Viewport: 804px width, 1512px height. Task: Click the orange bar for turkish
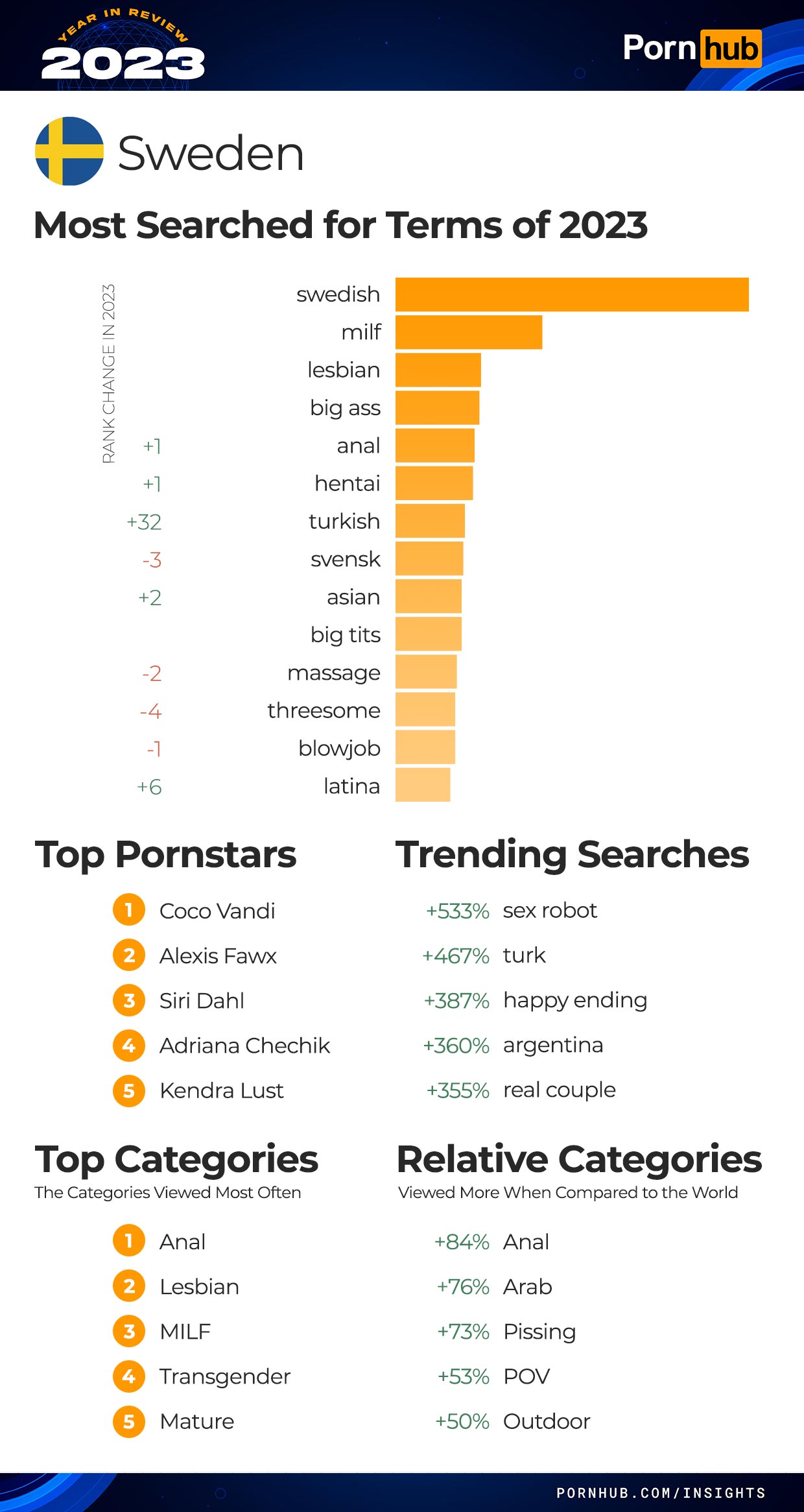pyautogui.click(x=430, y=521)
